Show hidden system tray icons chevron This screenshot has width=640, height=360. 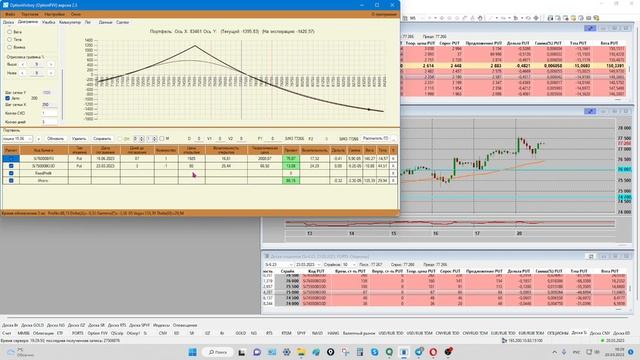point(554,352)
